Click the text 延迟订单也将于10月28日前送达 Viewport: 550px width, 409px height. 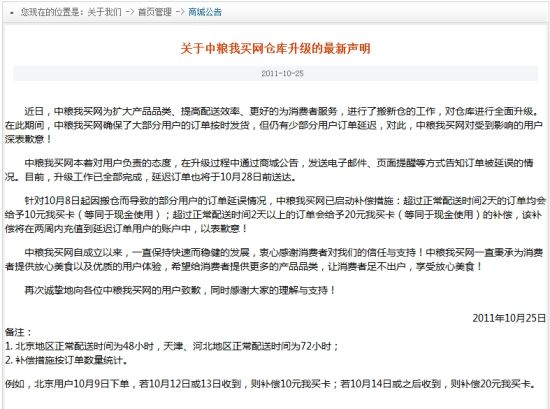coord(223,177)
